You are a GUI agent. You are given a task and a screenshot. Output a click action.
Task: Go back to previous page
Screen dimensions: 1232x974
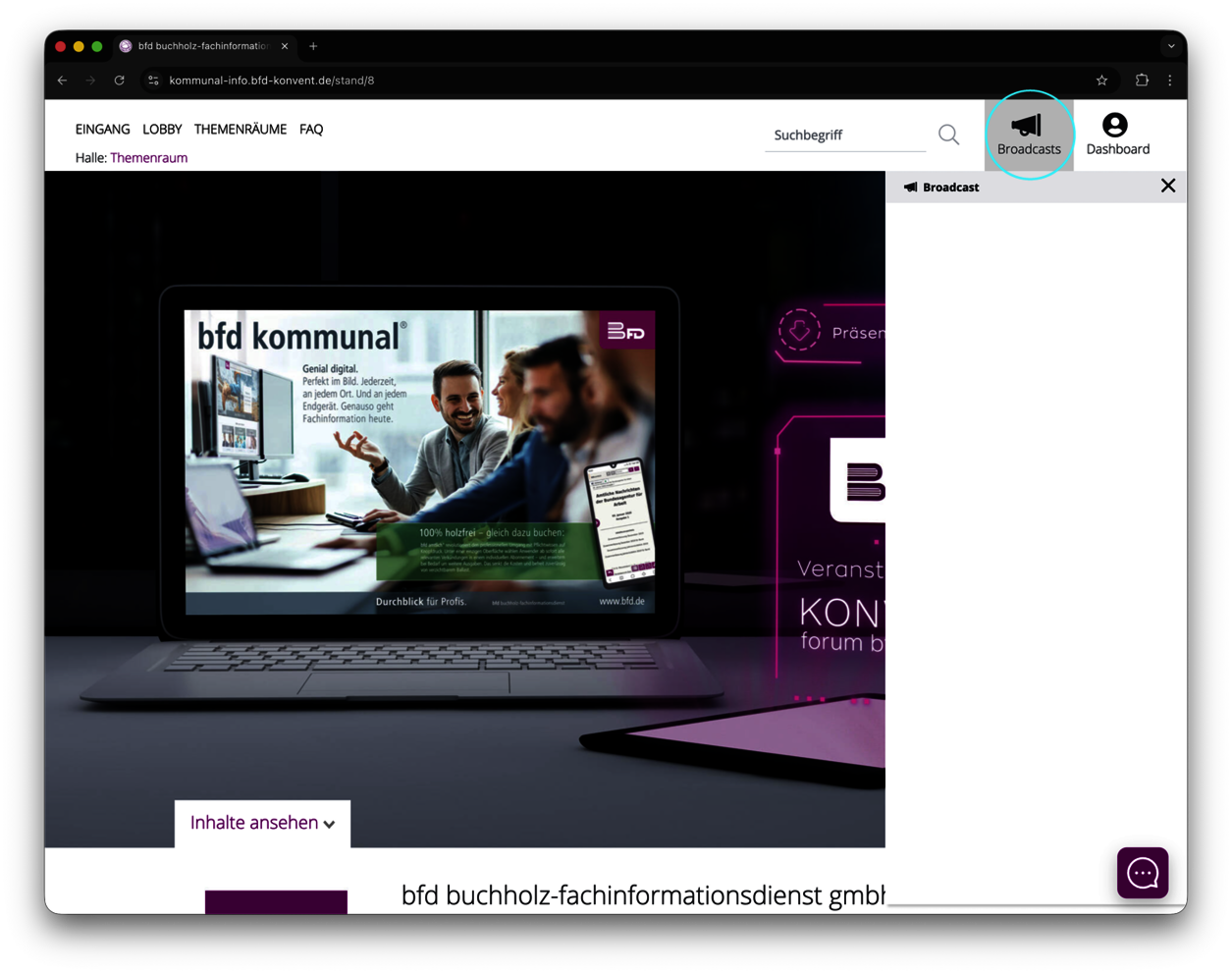pos(63,81)
